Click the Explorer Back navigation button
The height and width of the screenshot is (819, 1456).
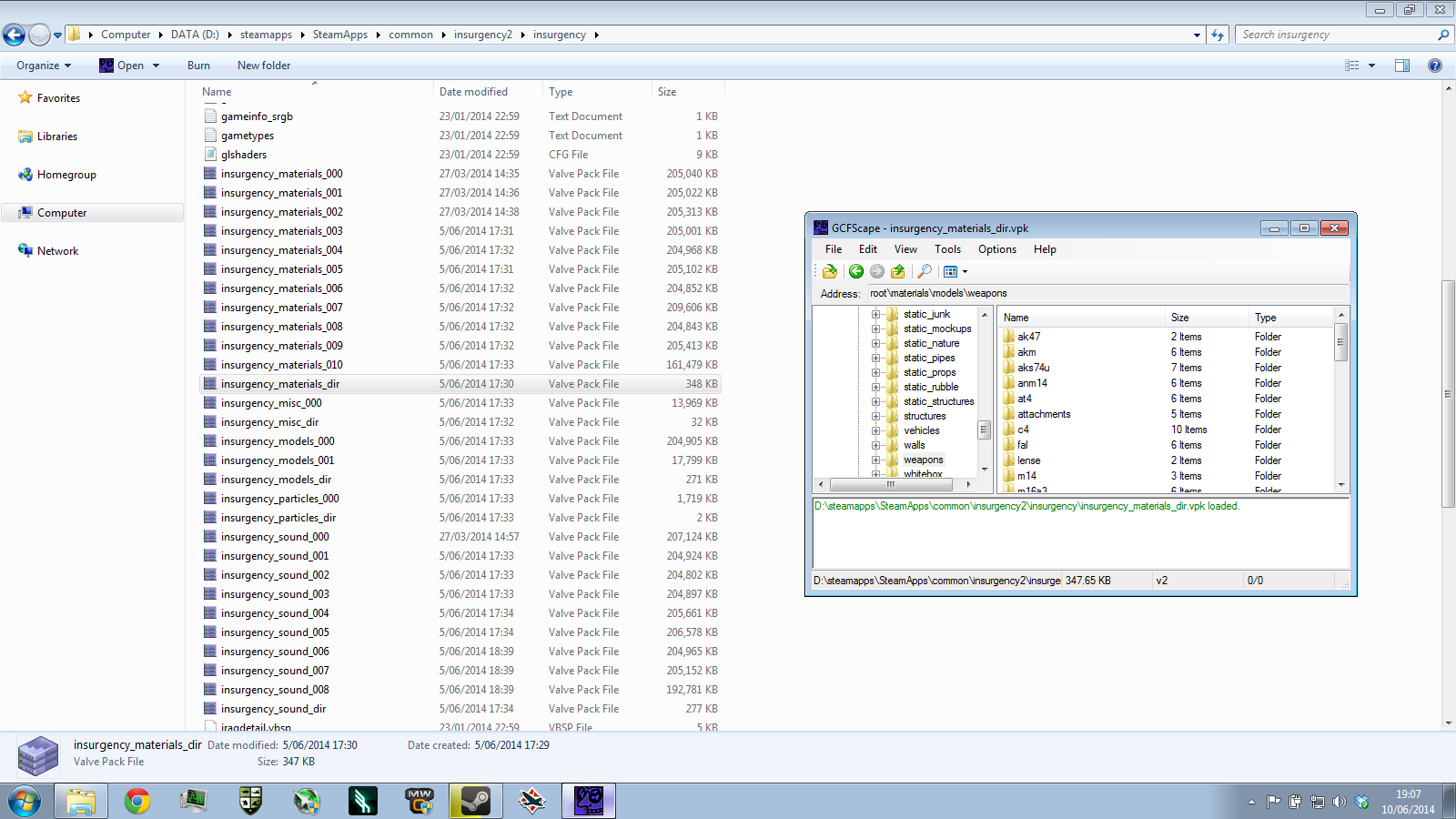click(14, 35)
